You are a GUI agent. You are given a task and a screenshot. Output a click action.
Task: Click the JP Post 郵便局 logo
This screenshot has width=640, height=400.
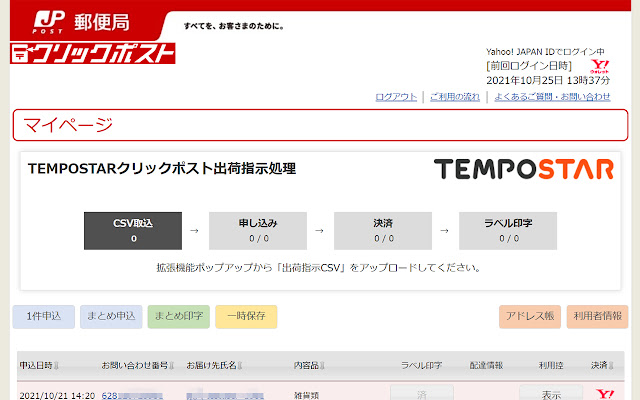[x=81, y=22]
